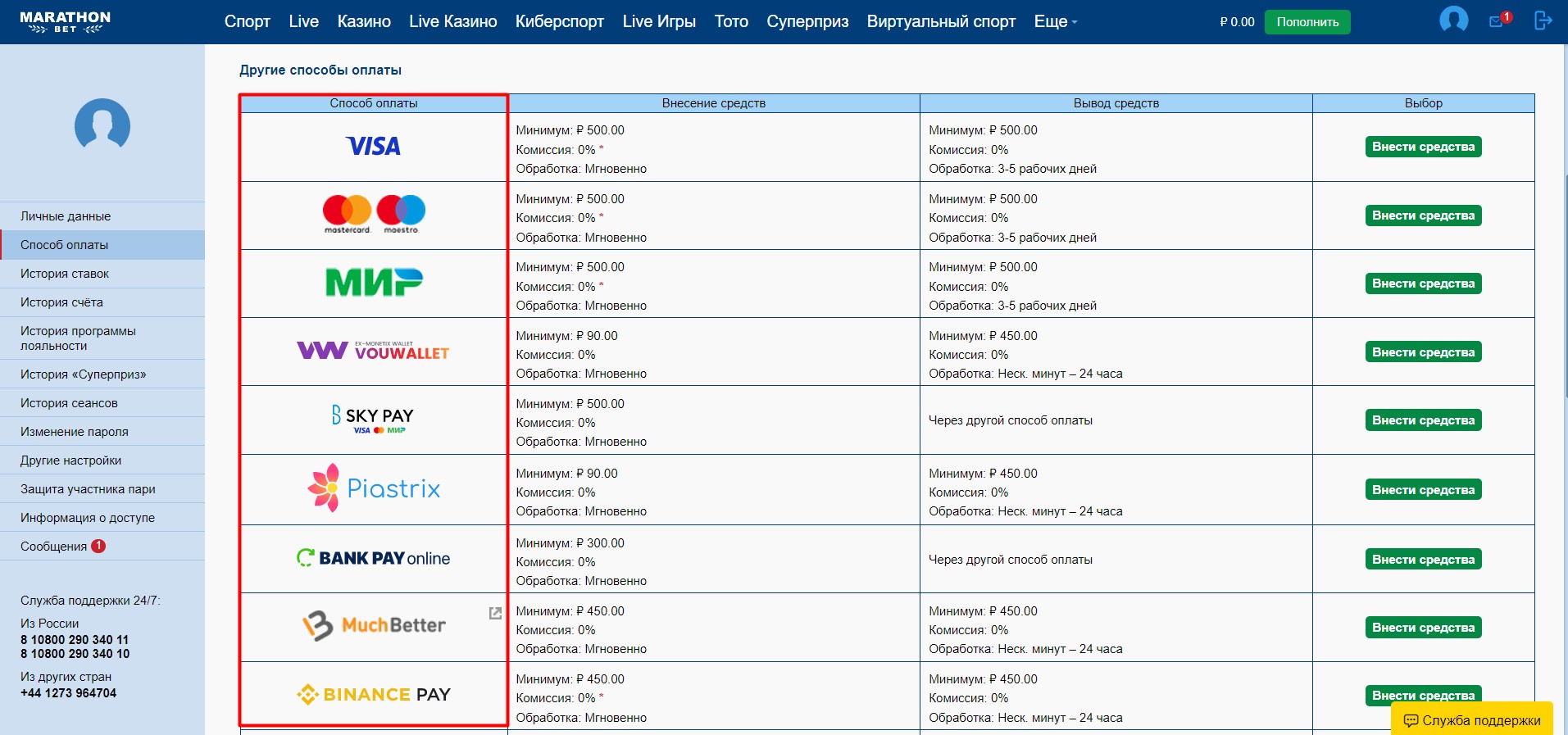Choose the Piastrix payment logo

(374, 488)
